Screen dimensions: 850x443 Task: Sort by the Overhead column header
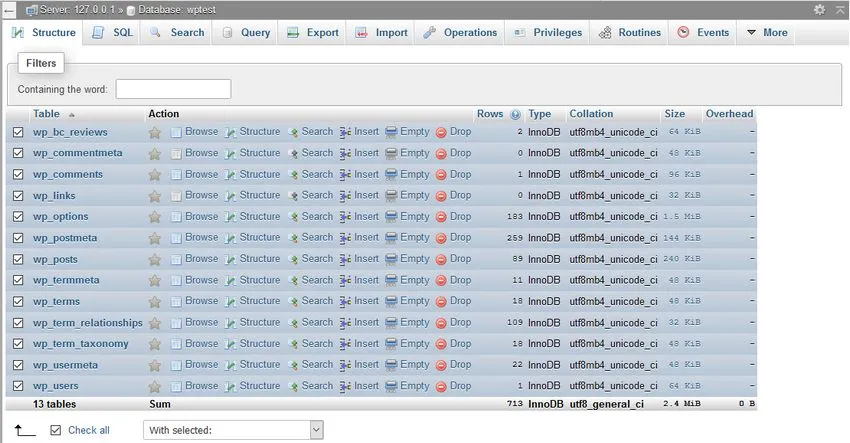729,114
